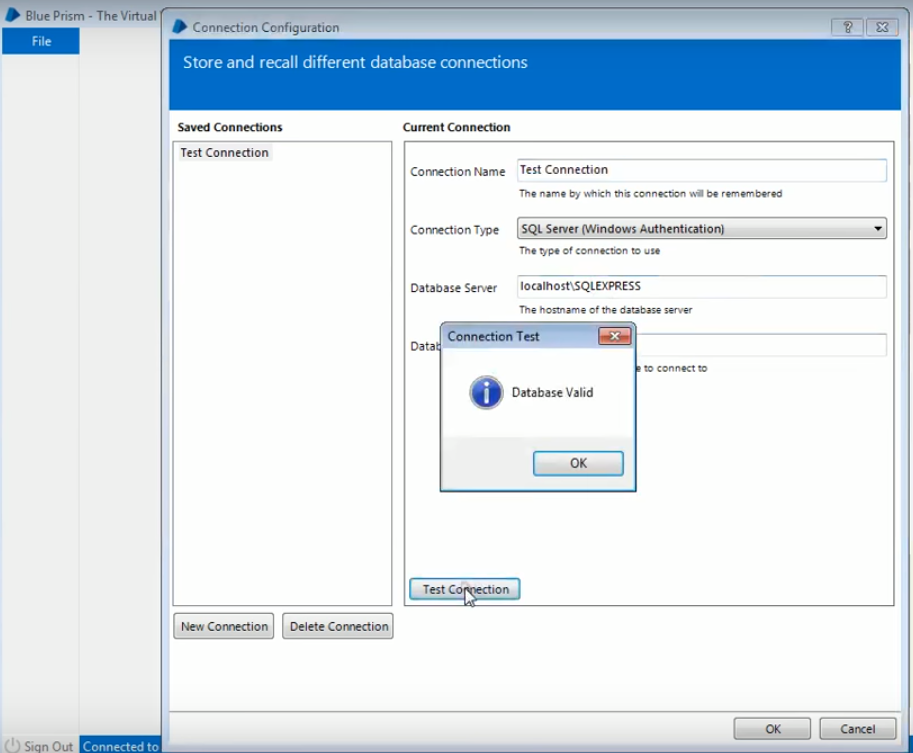Click the Test Connection button
This screenshot has height=753, width=913.
coord(465,589)
